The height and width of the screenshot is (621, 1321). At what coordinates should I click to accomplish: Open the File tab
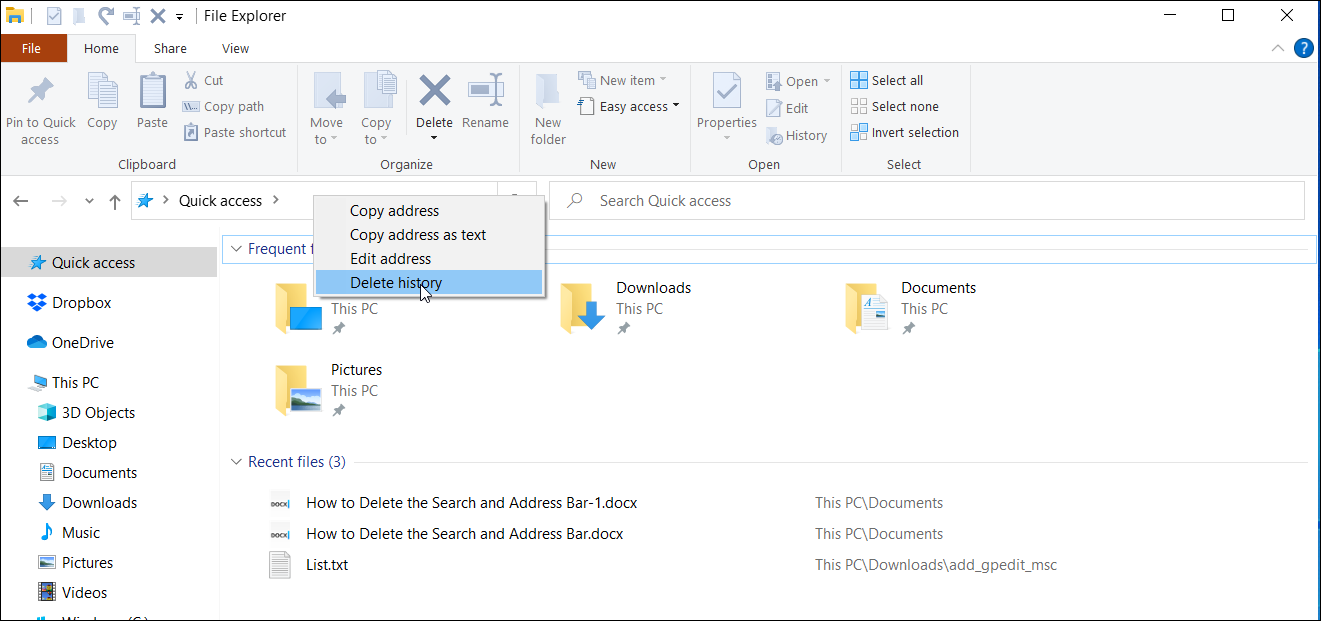[32, 48]
